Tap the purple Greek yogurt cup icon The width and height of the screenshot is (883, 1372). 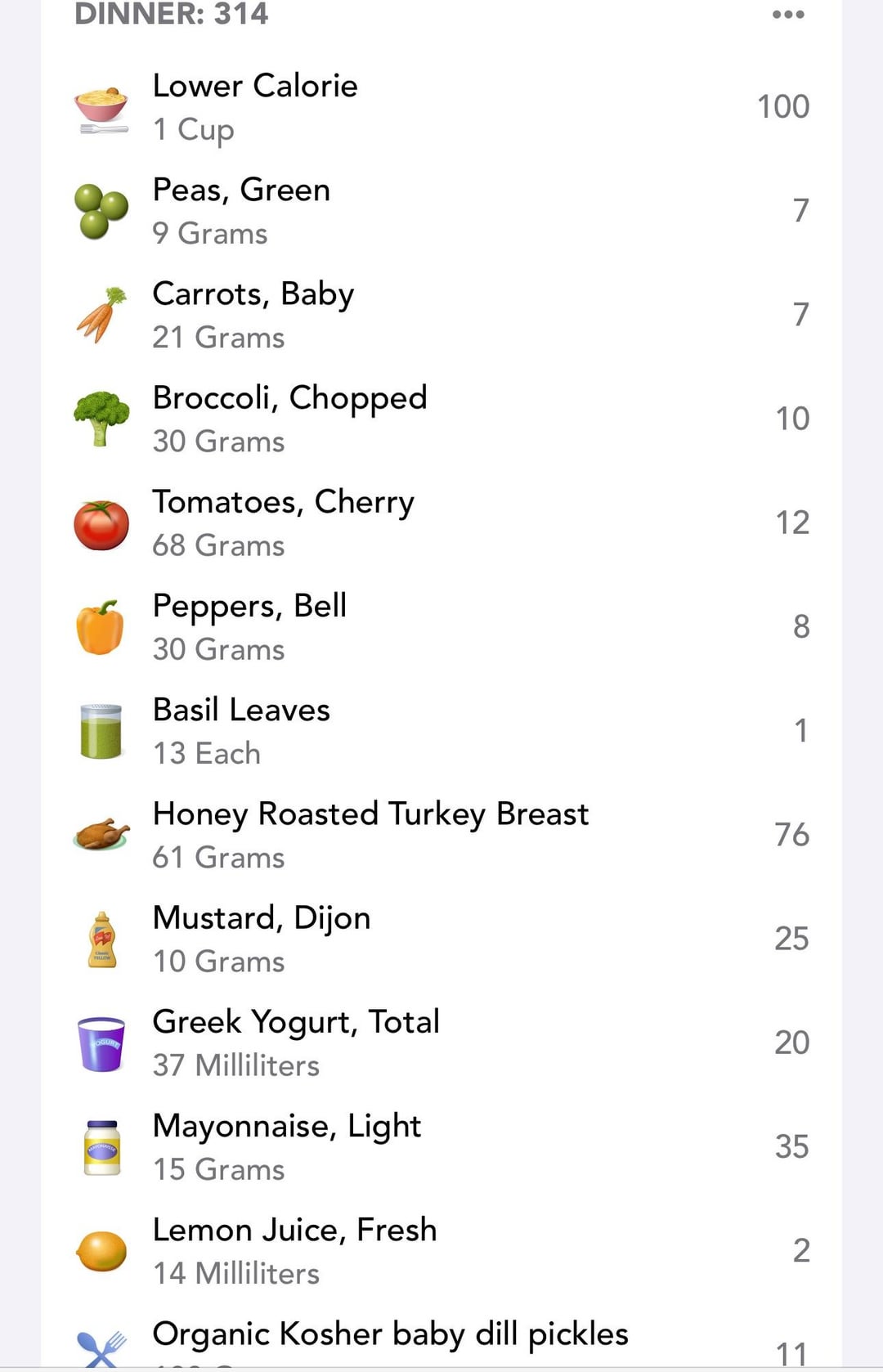point(101,1043)
